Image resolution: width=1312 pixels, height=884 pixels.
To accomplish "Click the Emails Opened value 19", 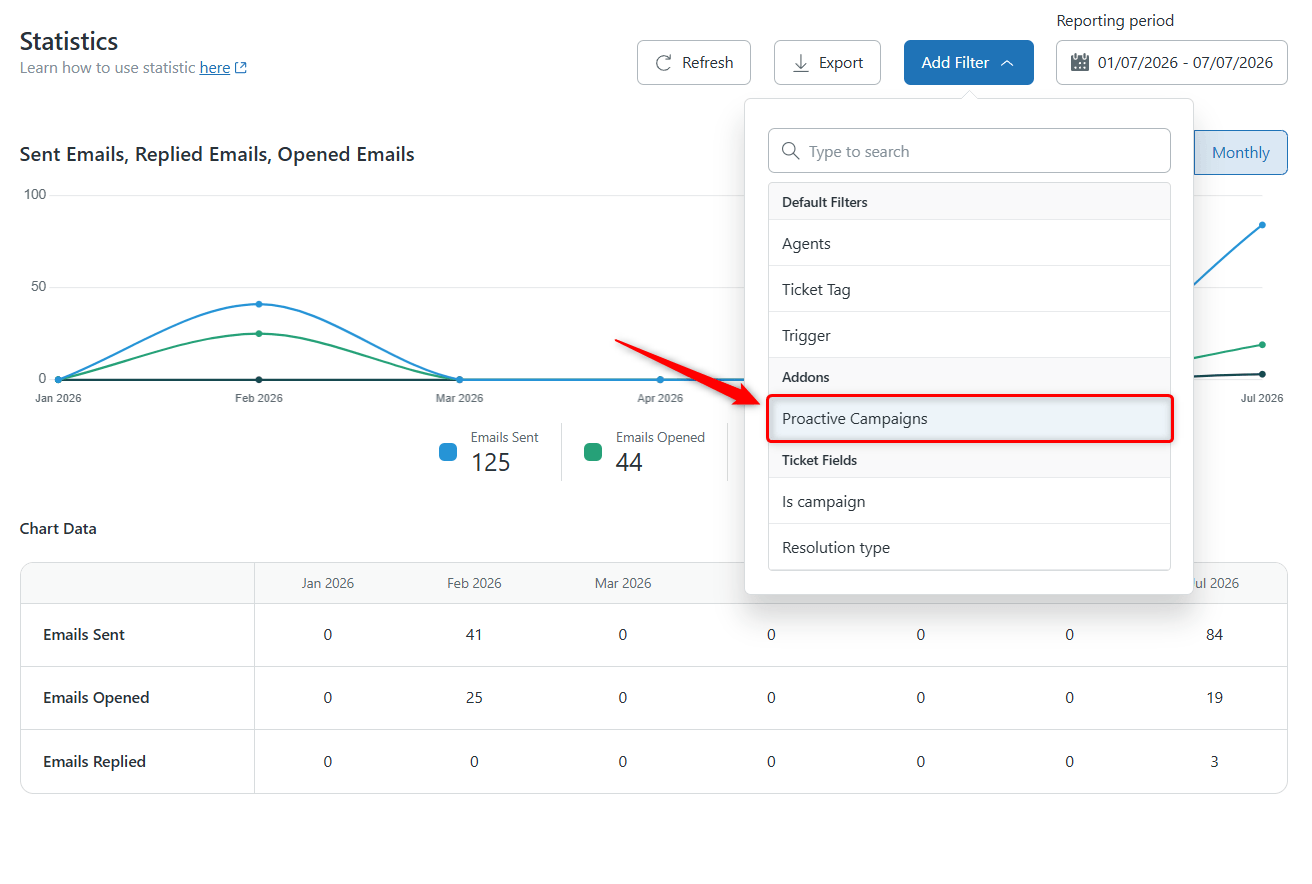I will [x=1214, y=697].
